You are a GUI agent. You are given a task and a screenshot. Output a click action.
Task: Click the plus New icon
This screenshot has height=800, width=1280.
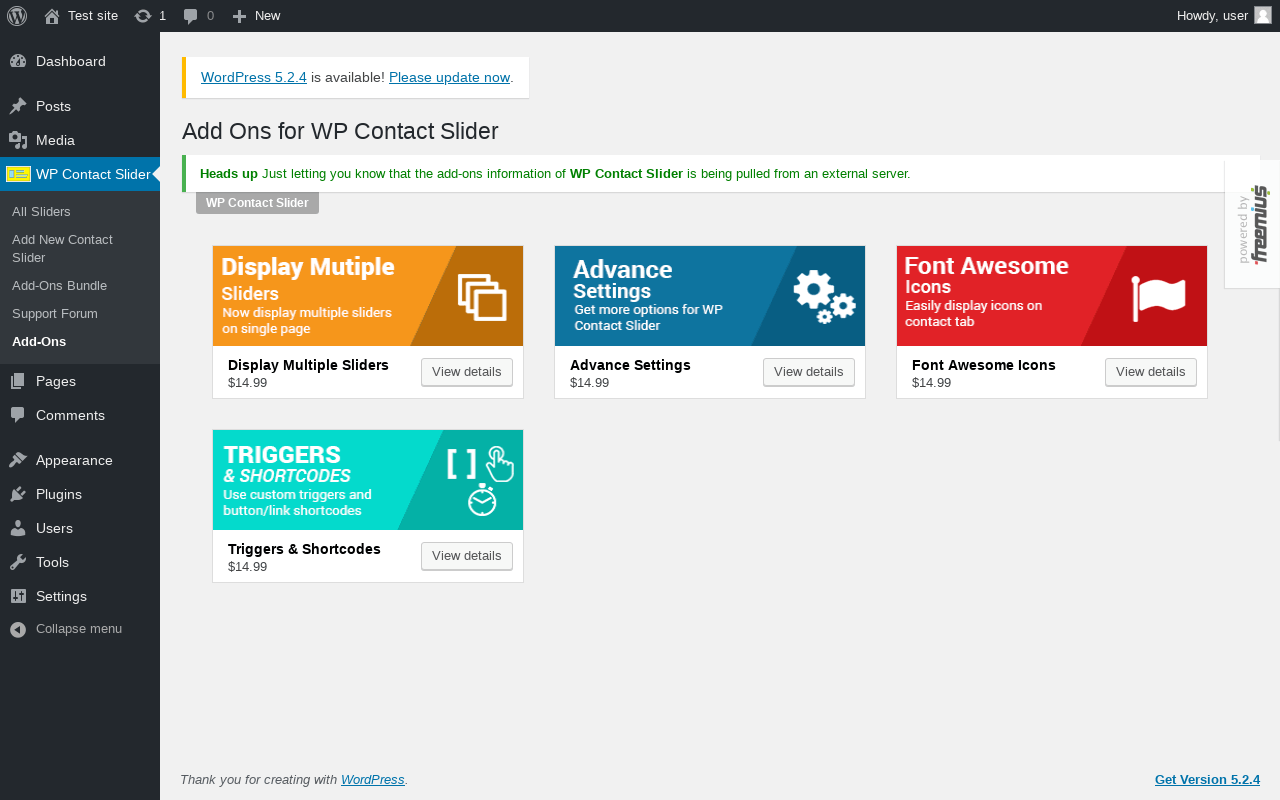pyautogui.click(x=239, y=16)
